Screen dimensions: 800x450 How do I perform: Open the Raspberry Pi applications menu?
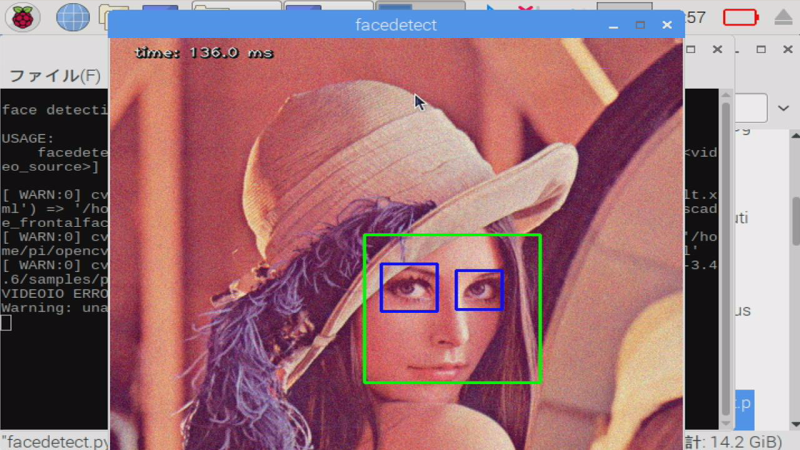[x=22, y=17]
